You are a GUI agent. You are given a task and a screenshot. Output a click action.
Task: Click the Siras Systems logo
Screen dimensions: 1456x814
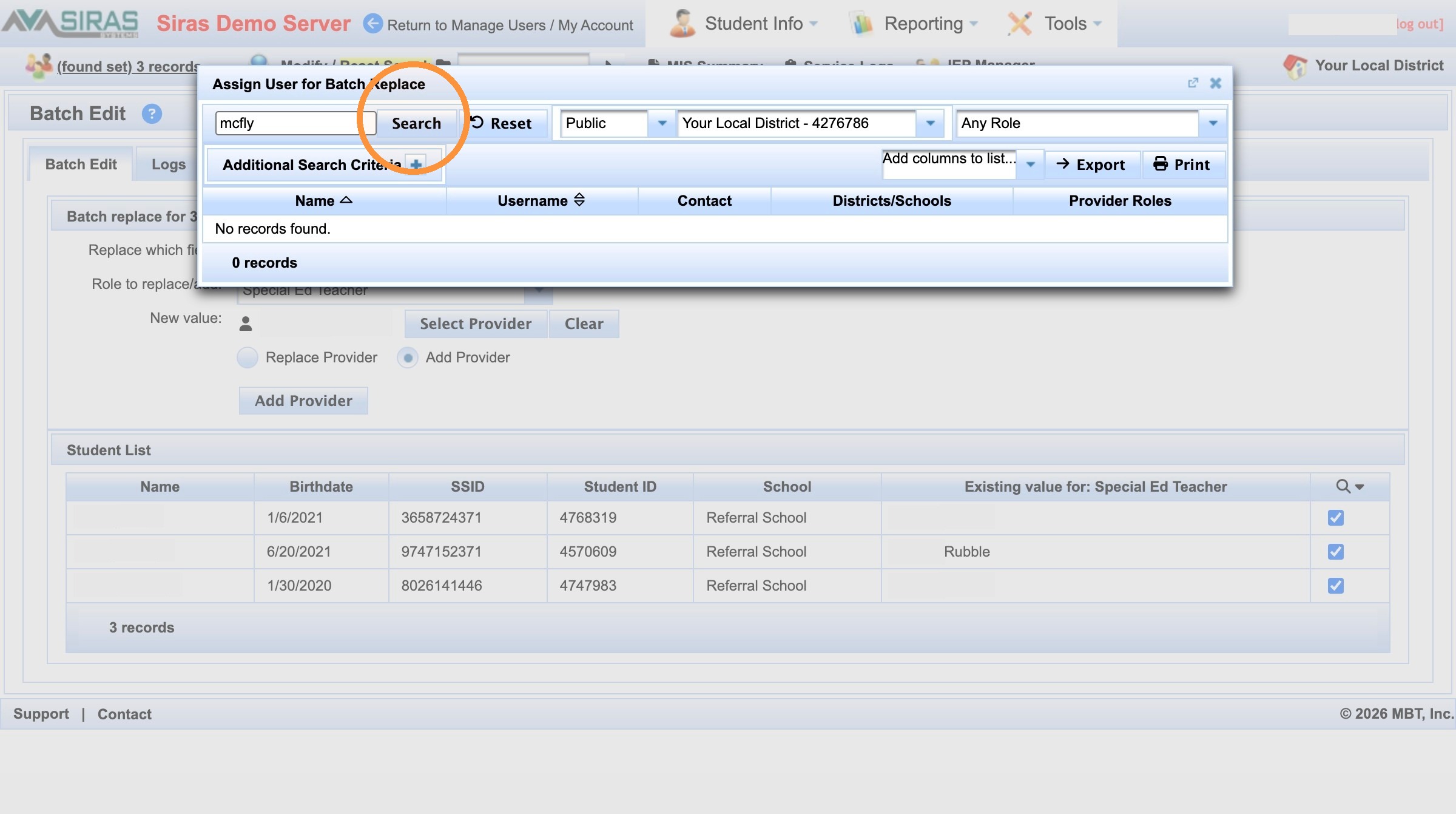70,24
